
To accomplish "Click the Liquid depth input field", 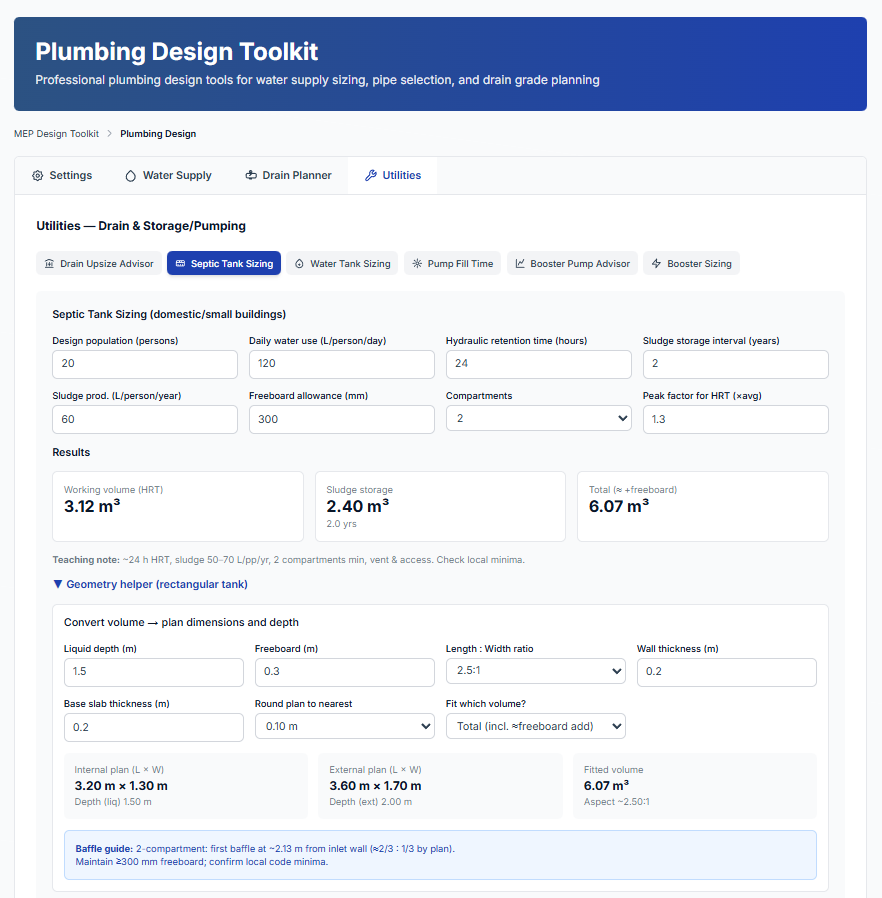I will 153,672.
